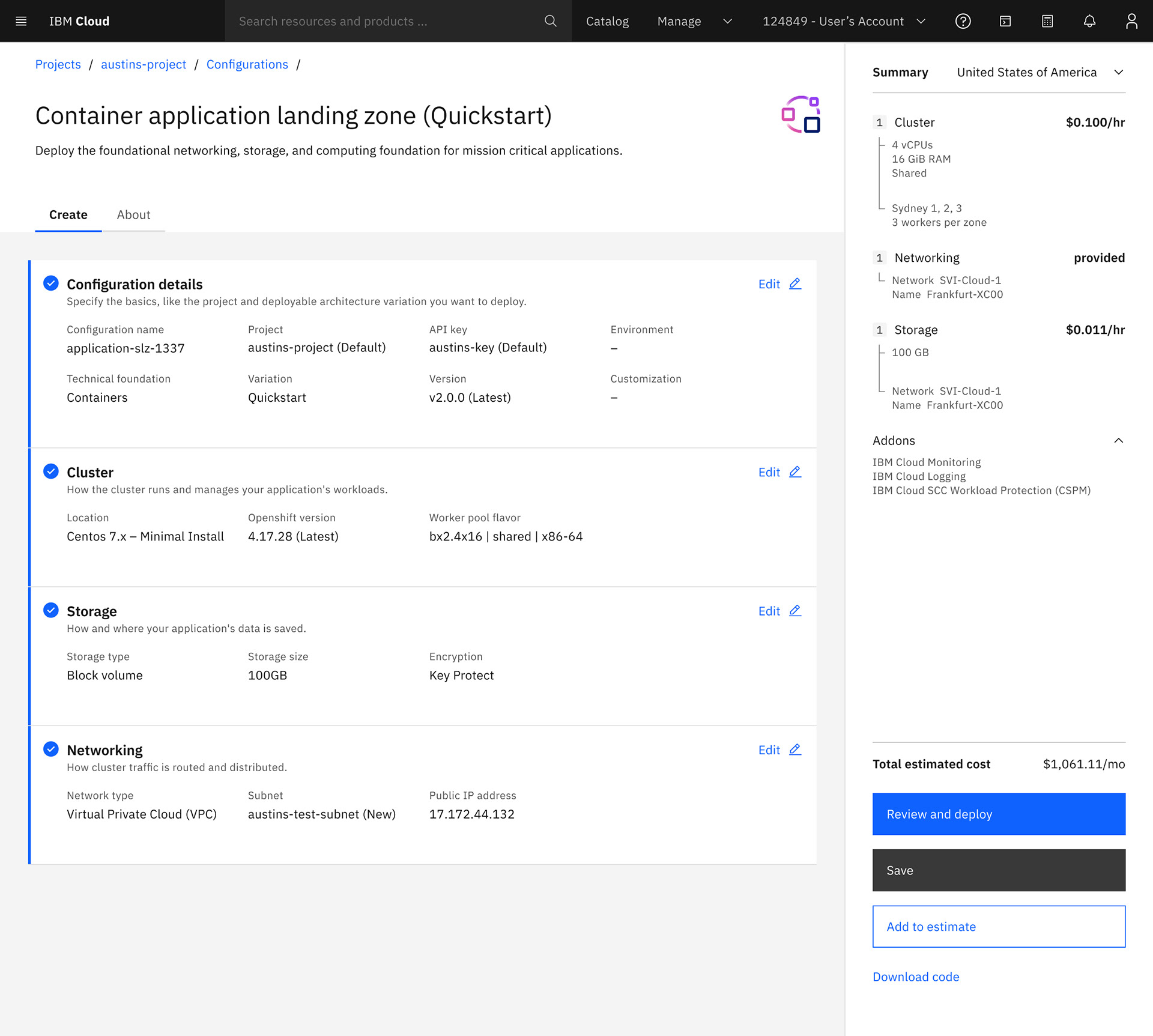Open the IBM Cloud Shell icon
Viewport: 1153px width, 1036px height.
tap(1005, 21)
